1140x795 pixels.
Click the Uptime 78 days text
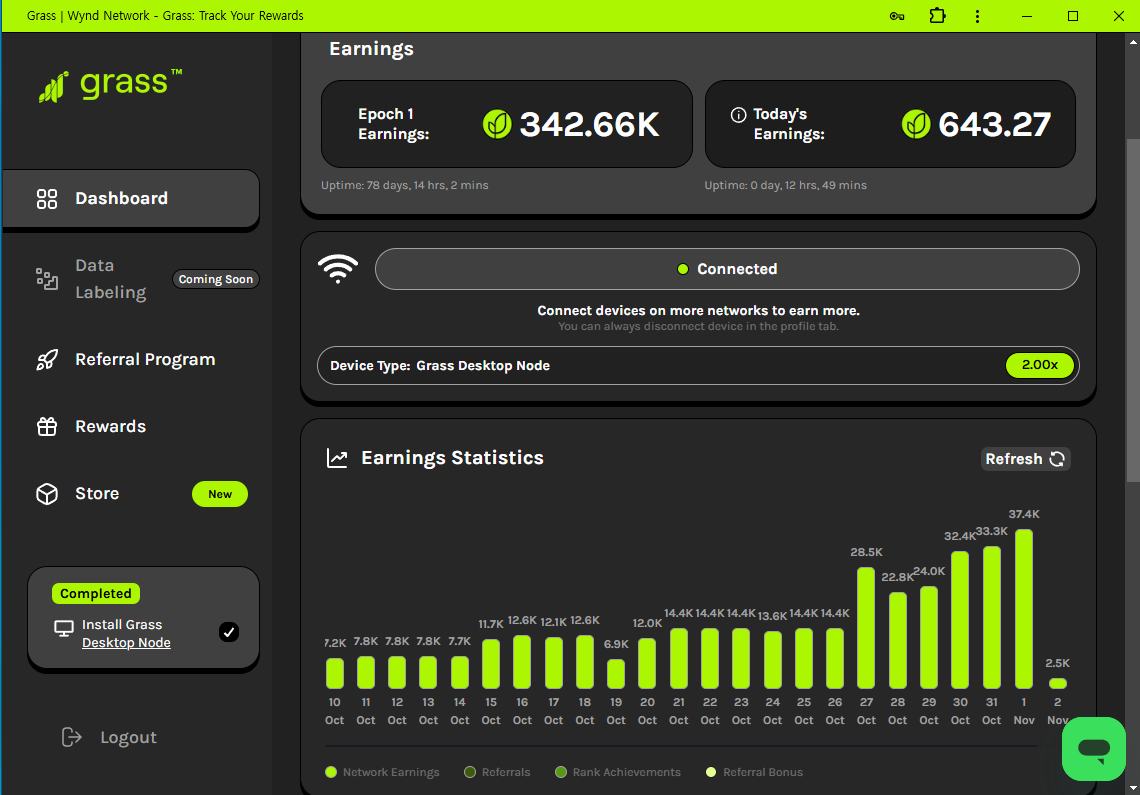click(405, 185)
